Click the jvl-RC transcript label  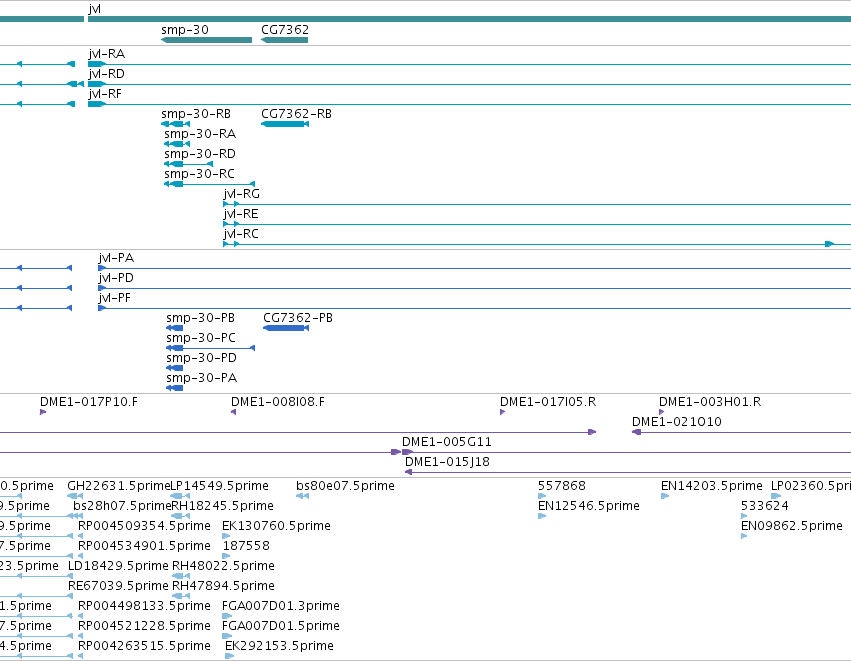[241, 234]
